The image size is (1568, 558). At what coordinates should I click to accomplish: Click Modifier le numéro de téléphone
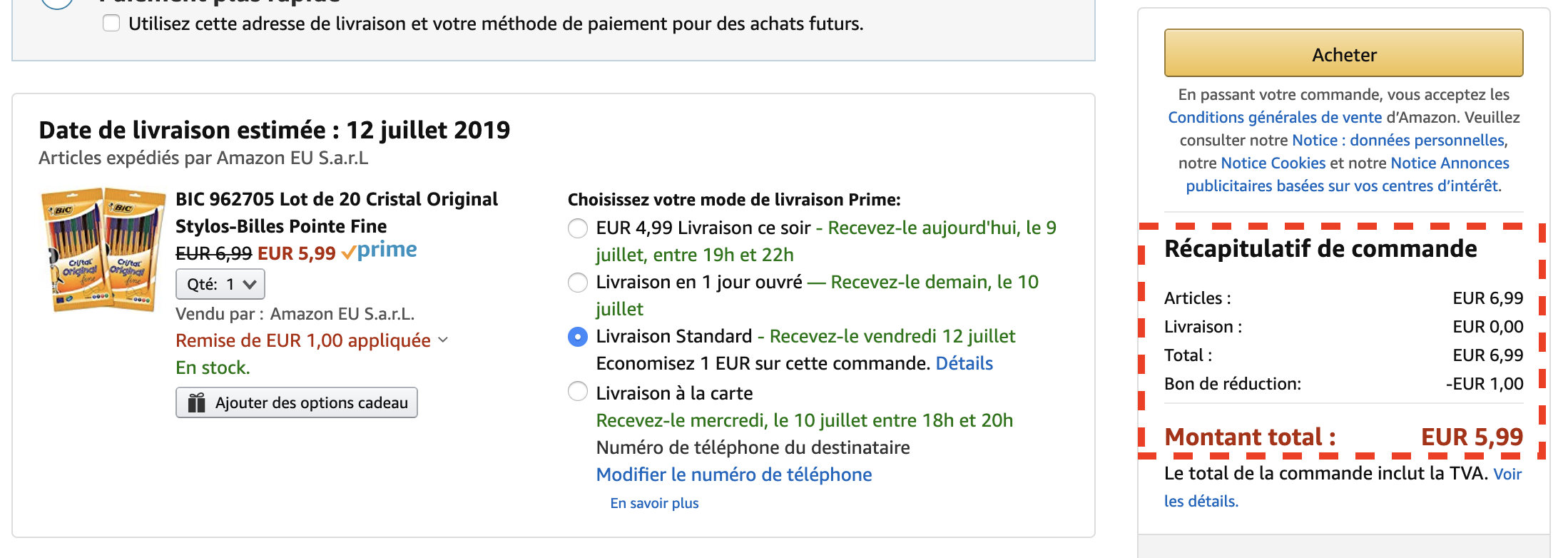(x=734, y=475)
